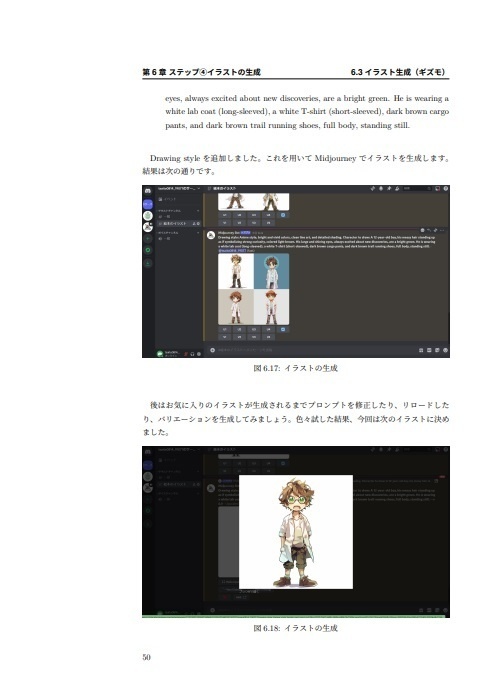
Task: Open the sticker picker in Figure 6.17 message bar
Action: click(x=437, y=350)
